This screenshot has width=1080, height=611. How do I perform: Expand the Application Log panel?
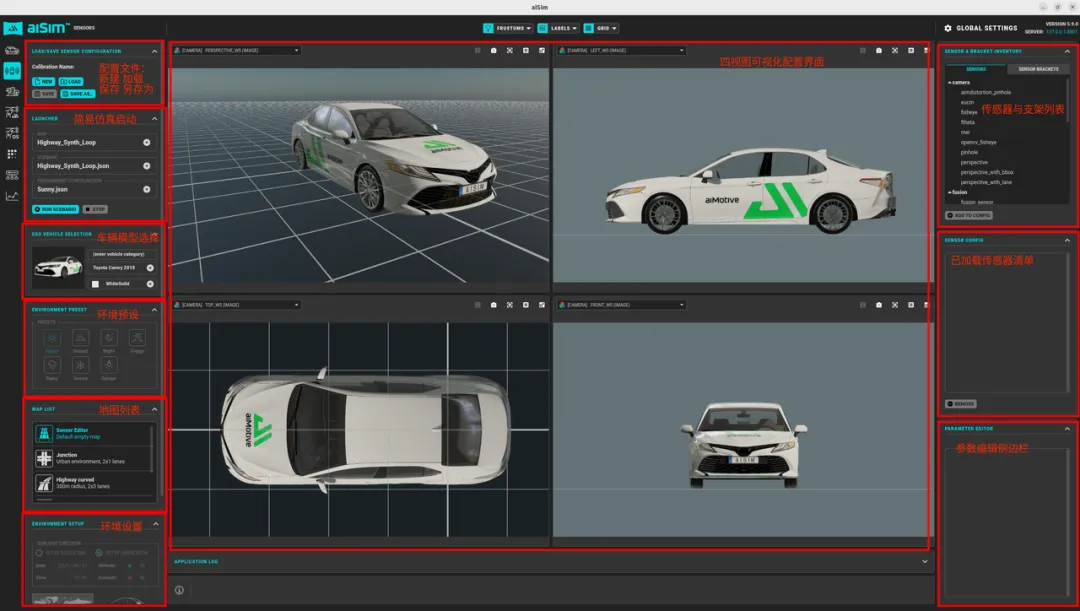[923, 561]
